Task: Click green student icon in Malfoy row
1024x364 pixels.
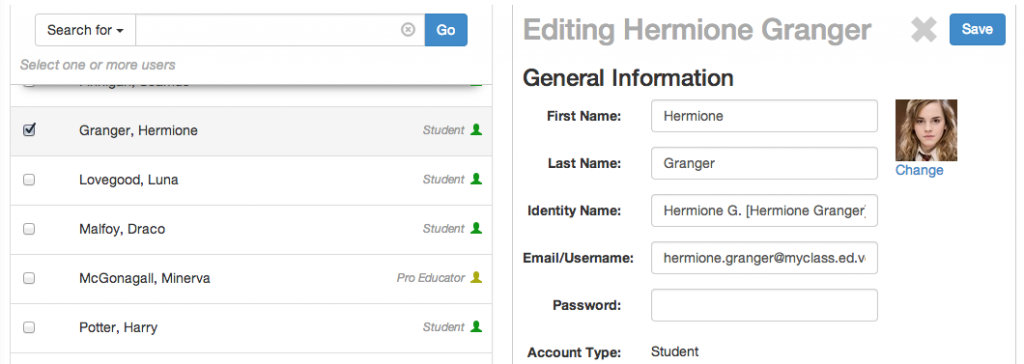Action: point(476,228)
